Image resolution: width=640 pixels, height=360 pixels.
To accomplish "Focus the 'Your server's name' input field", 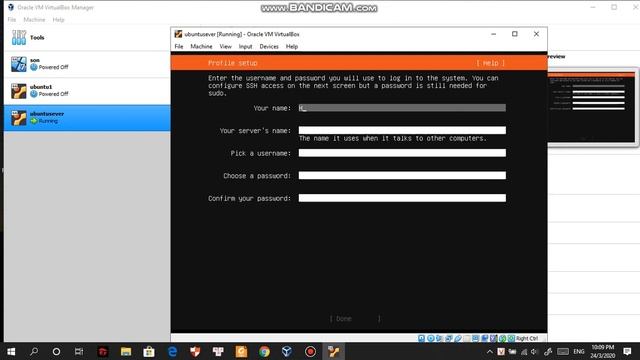I will 402,130.
